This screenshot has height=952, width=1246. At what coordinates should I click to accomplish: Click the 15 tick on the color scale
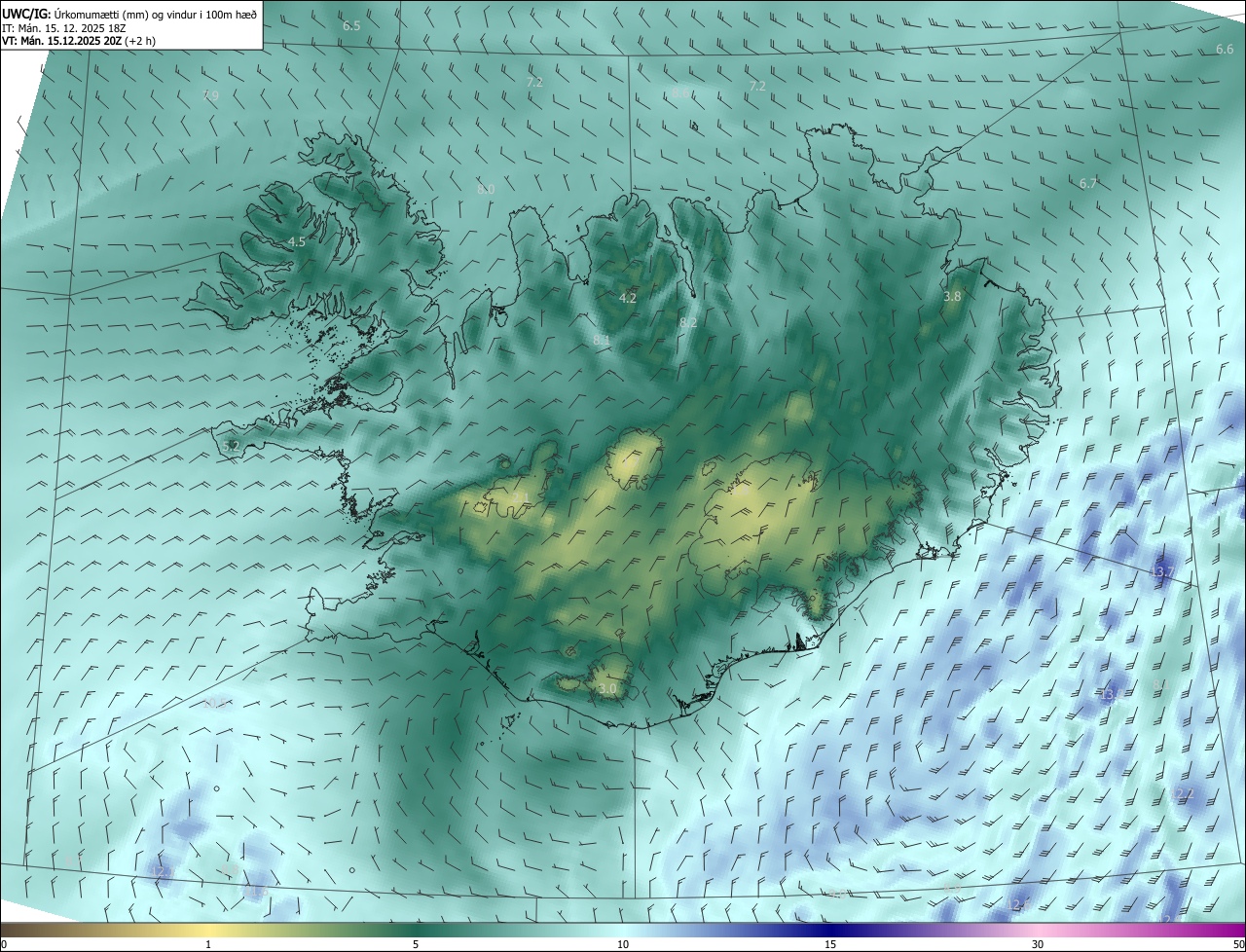tap(830, 944)
